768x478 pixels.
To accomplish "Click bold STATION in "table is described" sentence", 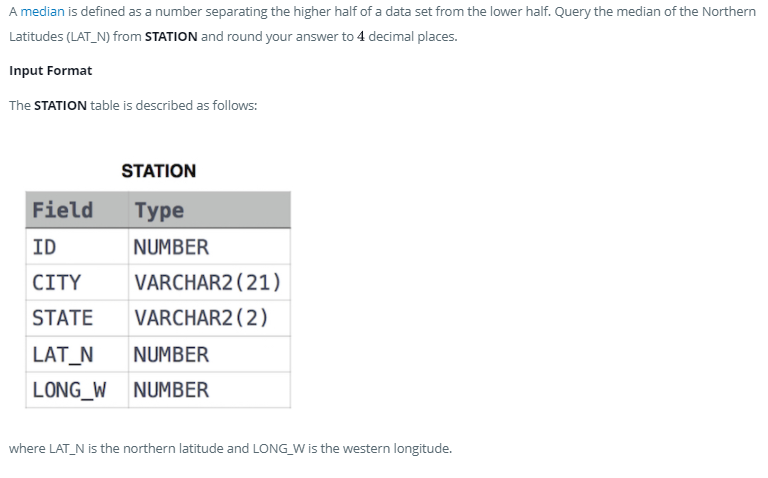I will tap(60, 105).
